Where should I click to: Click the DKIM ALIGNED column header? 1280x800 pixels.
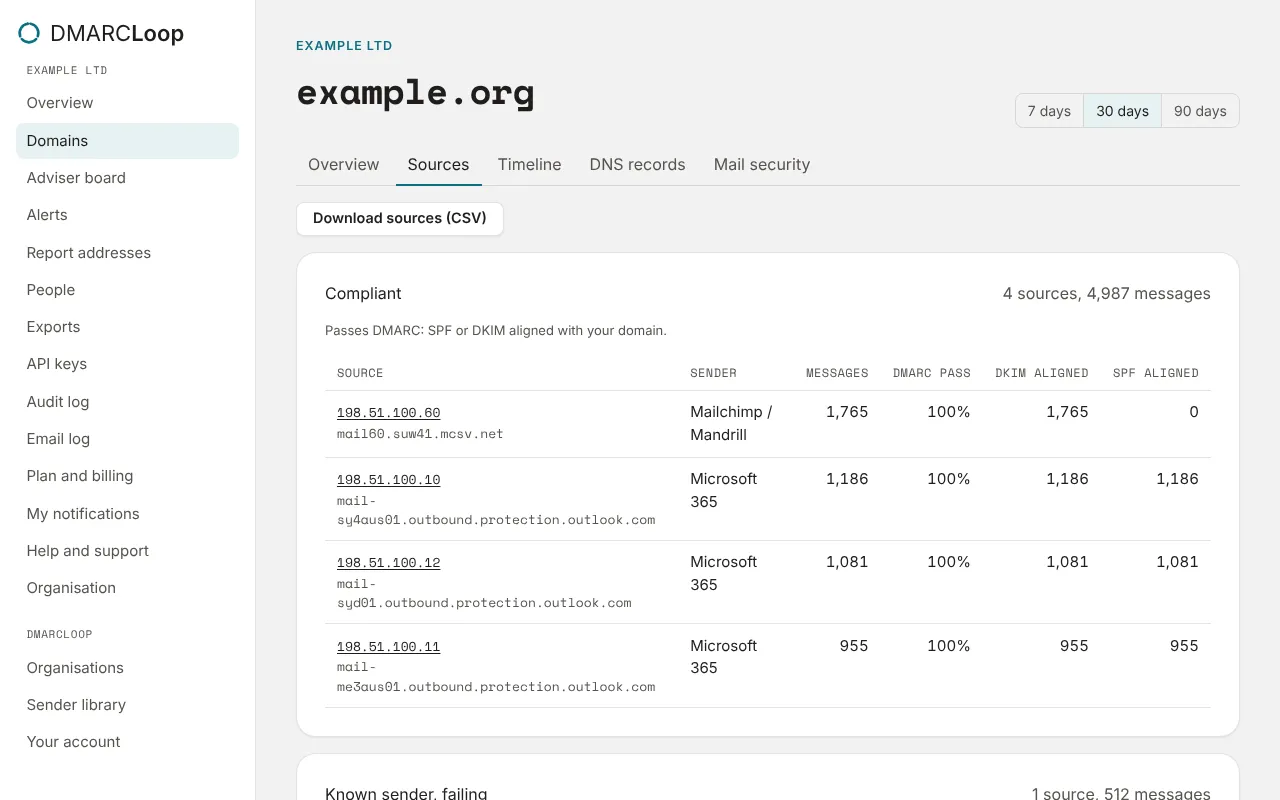tap(1042, 373)
